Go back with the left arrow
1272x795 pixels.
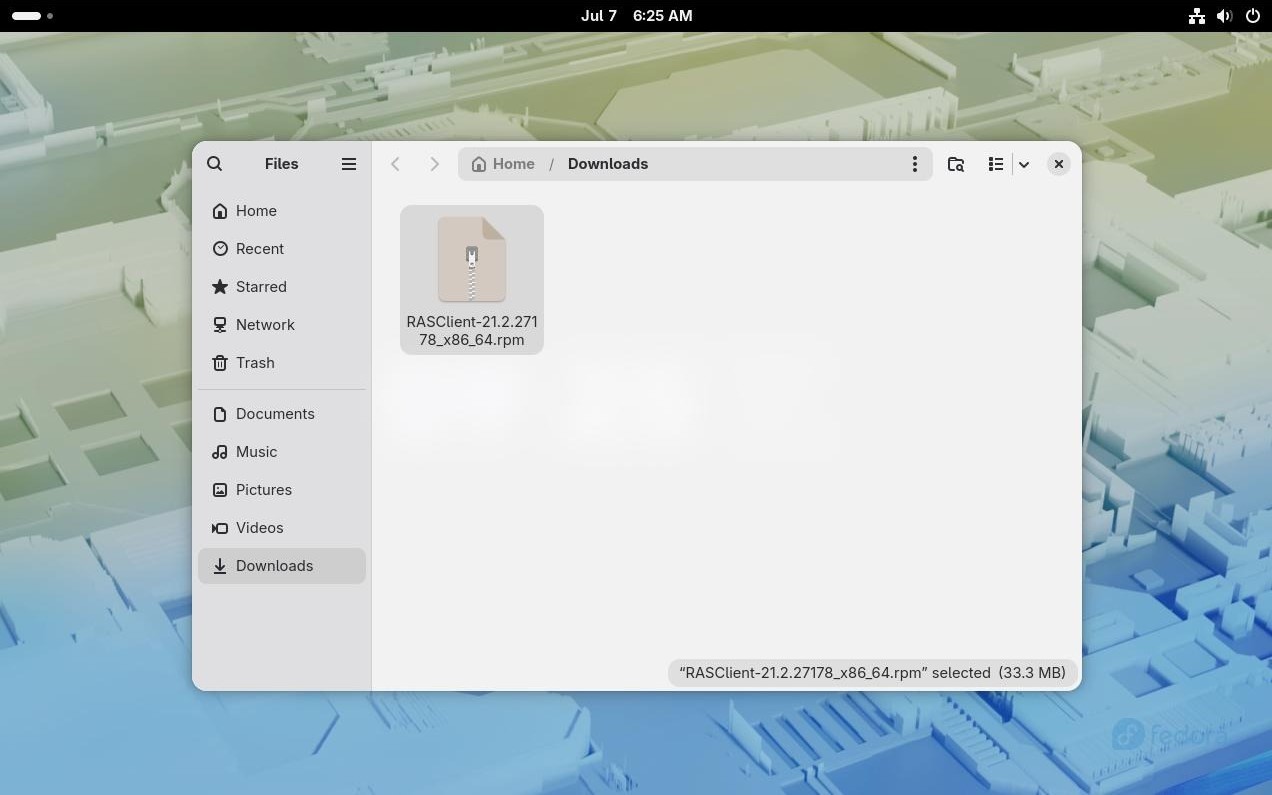tap(396, 164)
